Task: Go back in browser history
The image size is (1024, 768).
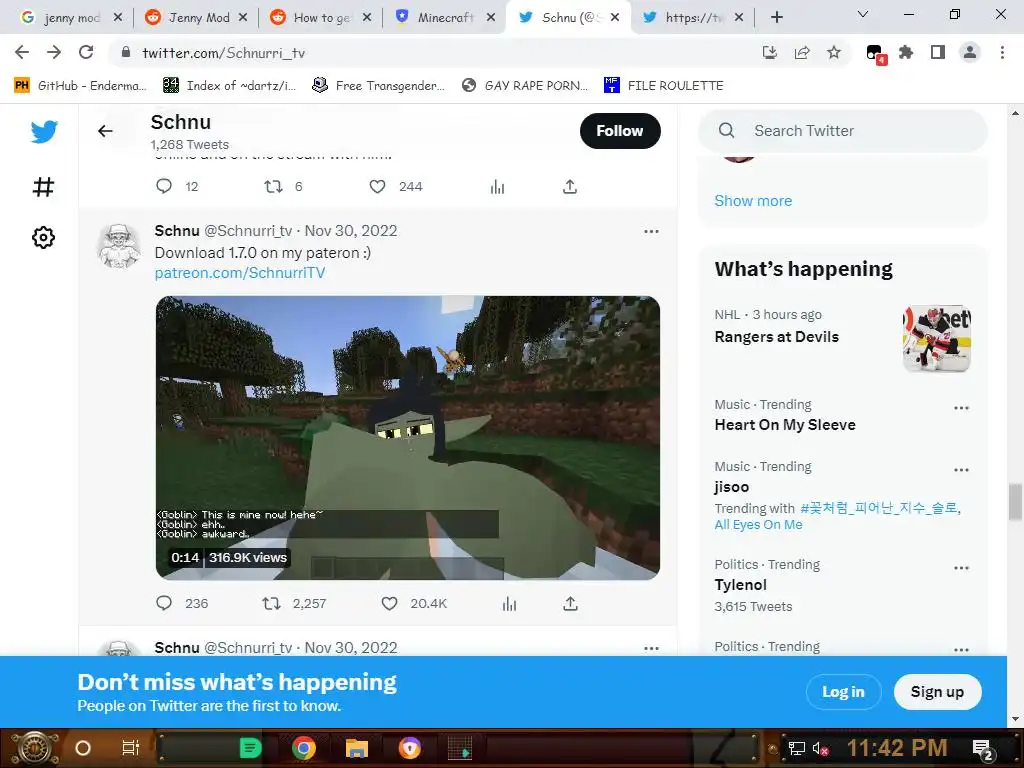Action: pos(22,52)
